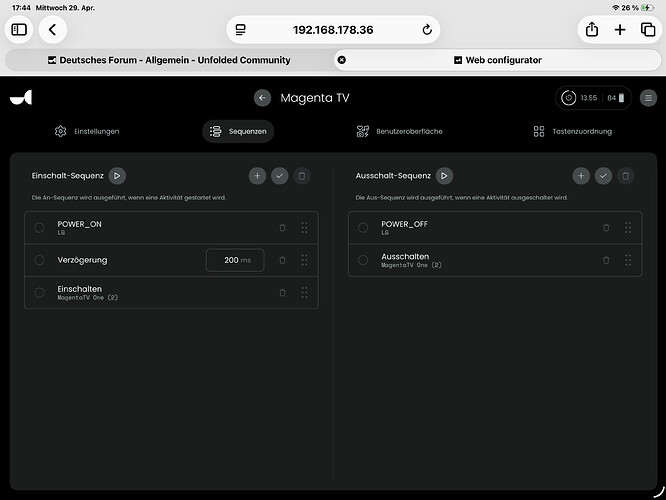This screenshot has height=500, width=666.
Task: Select the Web configurator tab
Action: (x=498, y=60)
